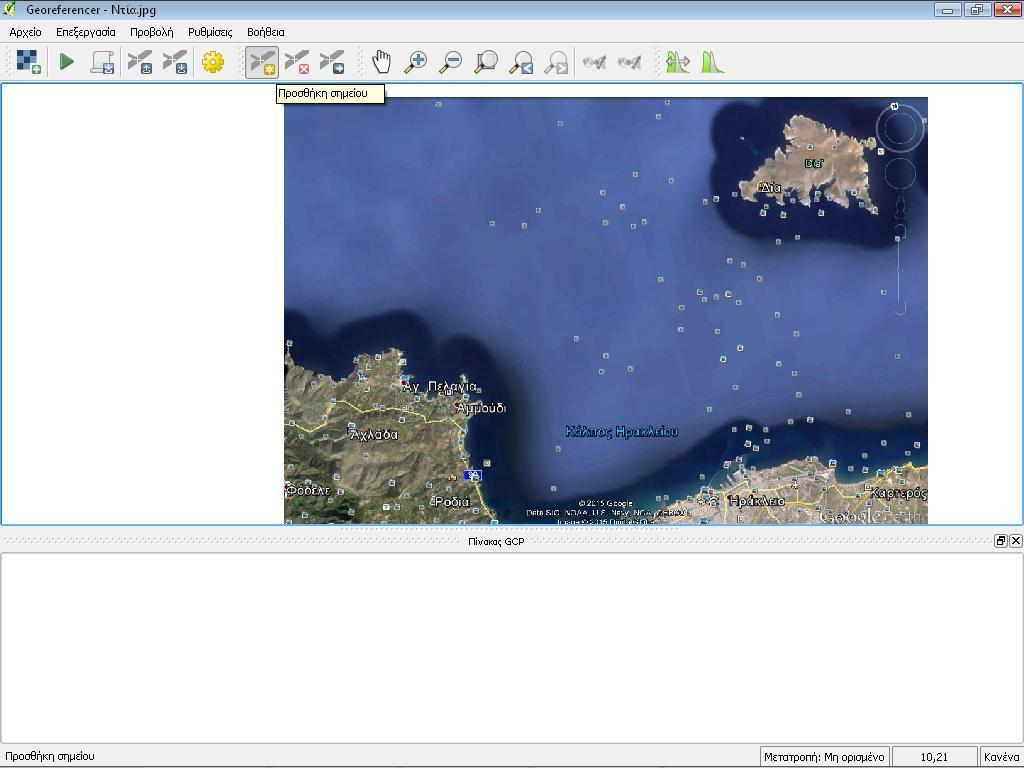Click the Zoom last icon
Image resolution: width=1024 pixels, height=768 pixels.
click(521, 62)
